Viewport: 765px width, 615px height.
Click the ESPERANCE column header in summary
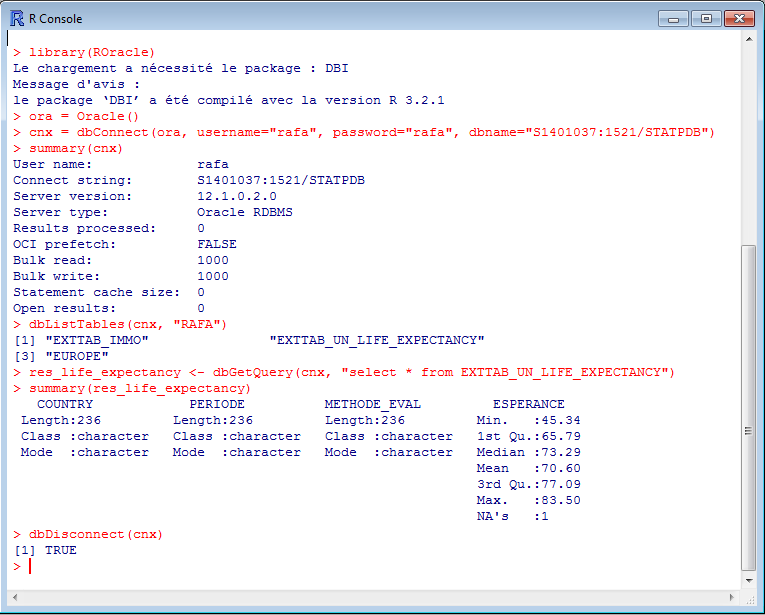coord(528,404)
